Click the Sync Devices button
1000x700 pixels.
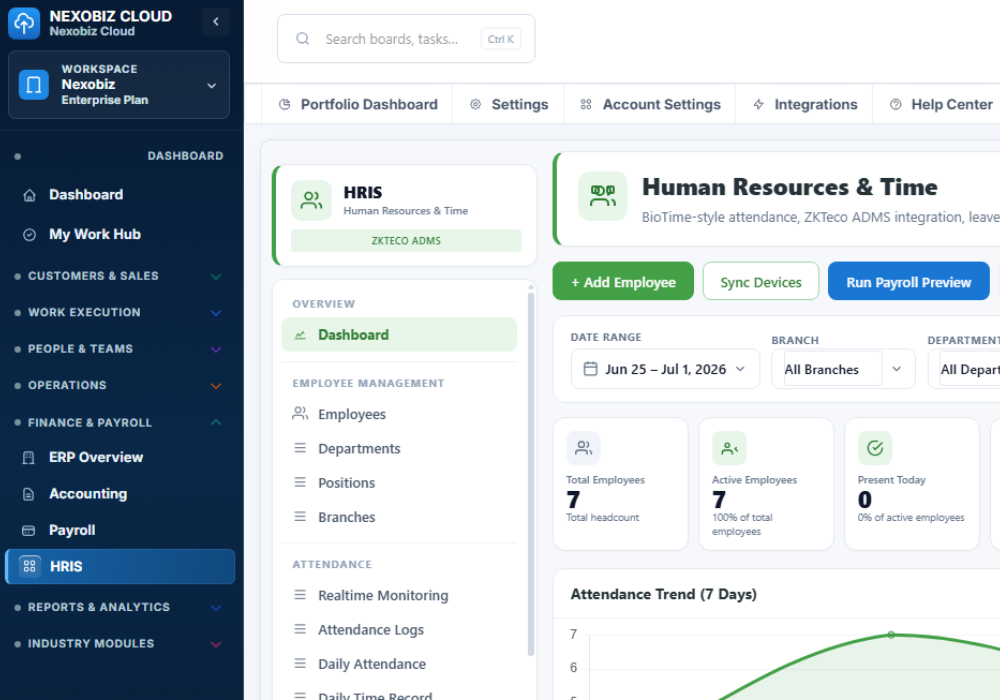point(761,281)
